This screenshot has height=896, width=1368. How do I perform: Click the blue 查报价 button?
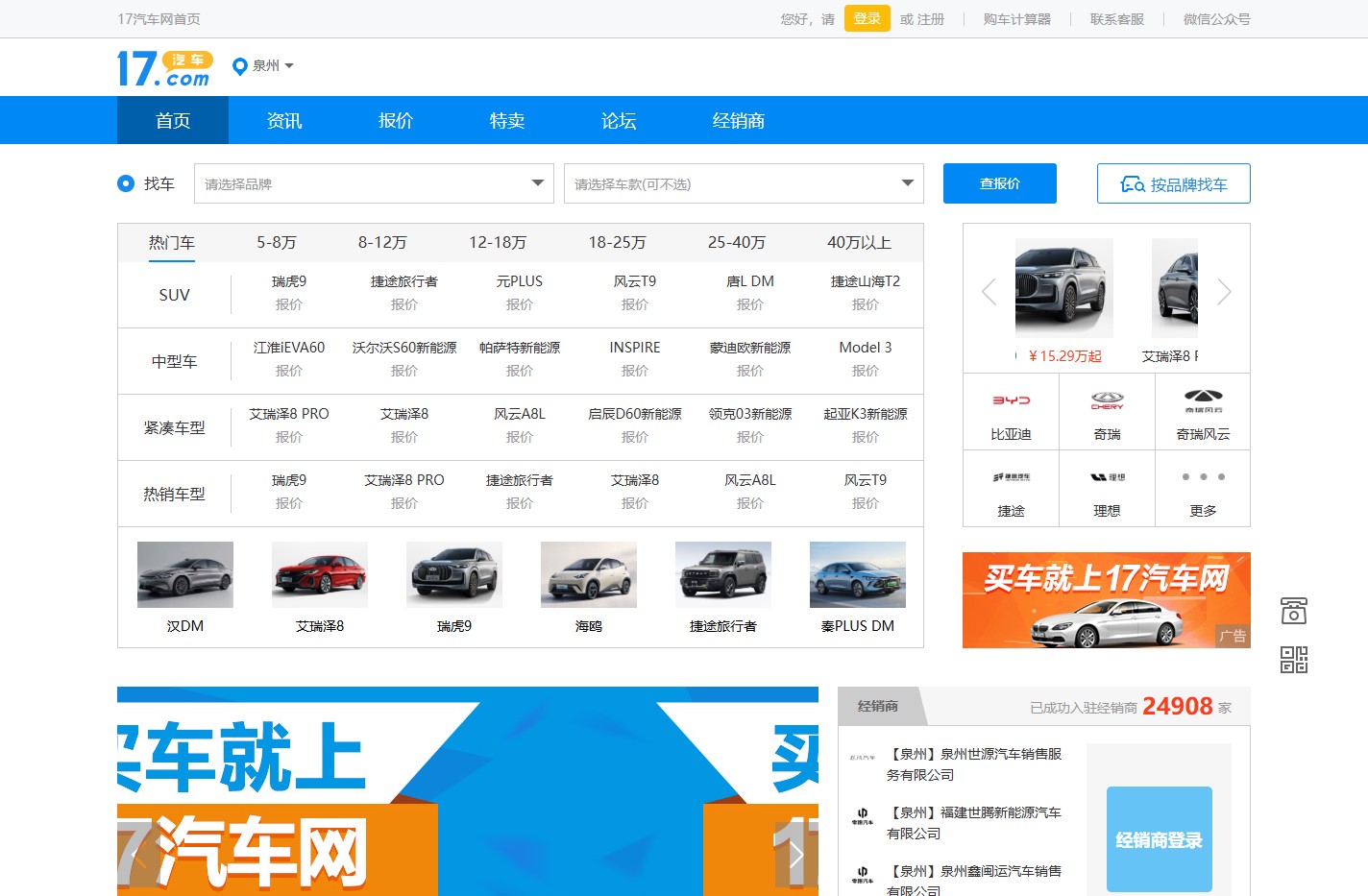1000,183
